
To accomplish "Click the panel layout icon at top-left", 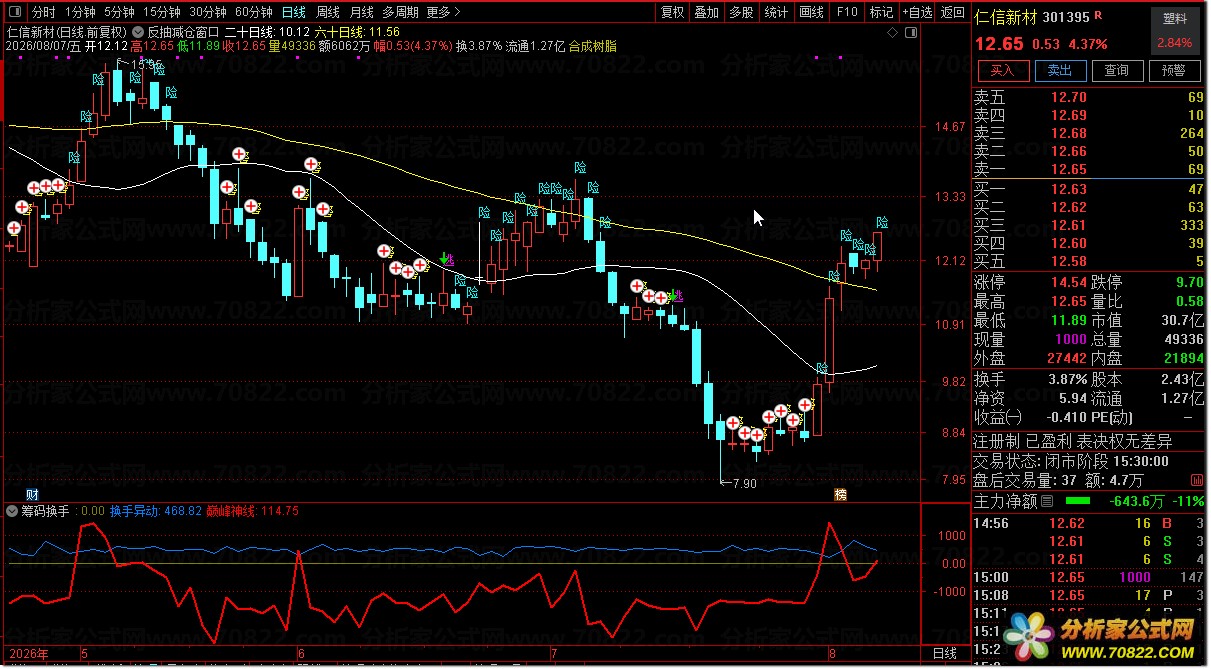I will (x=14, y=12).
